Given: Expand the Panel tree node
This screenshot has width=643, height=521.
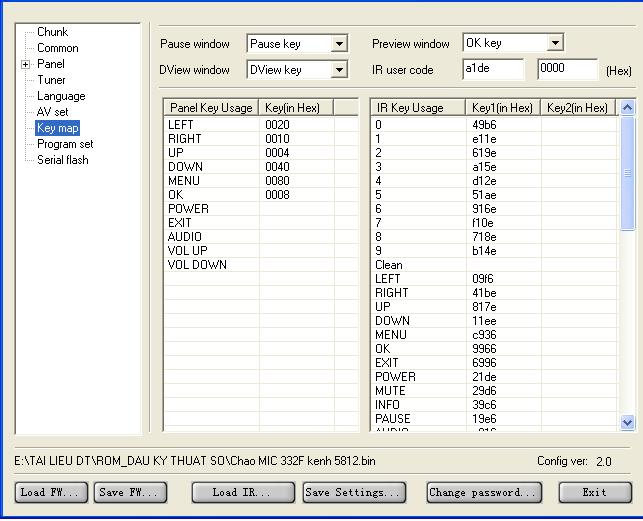Looking at the screenshot, I should click(25, 64).
